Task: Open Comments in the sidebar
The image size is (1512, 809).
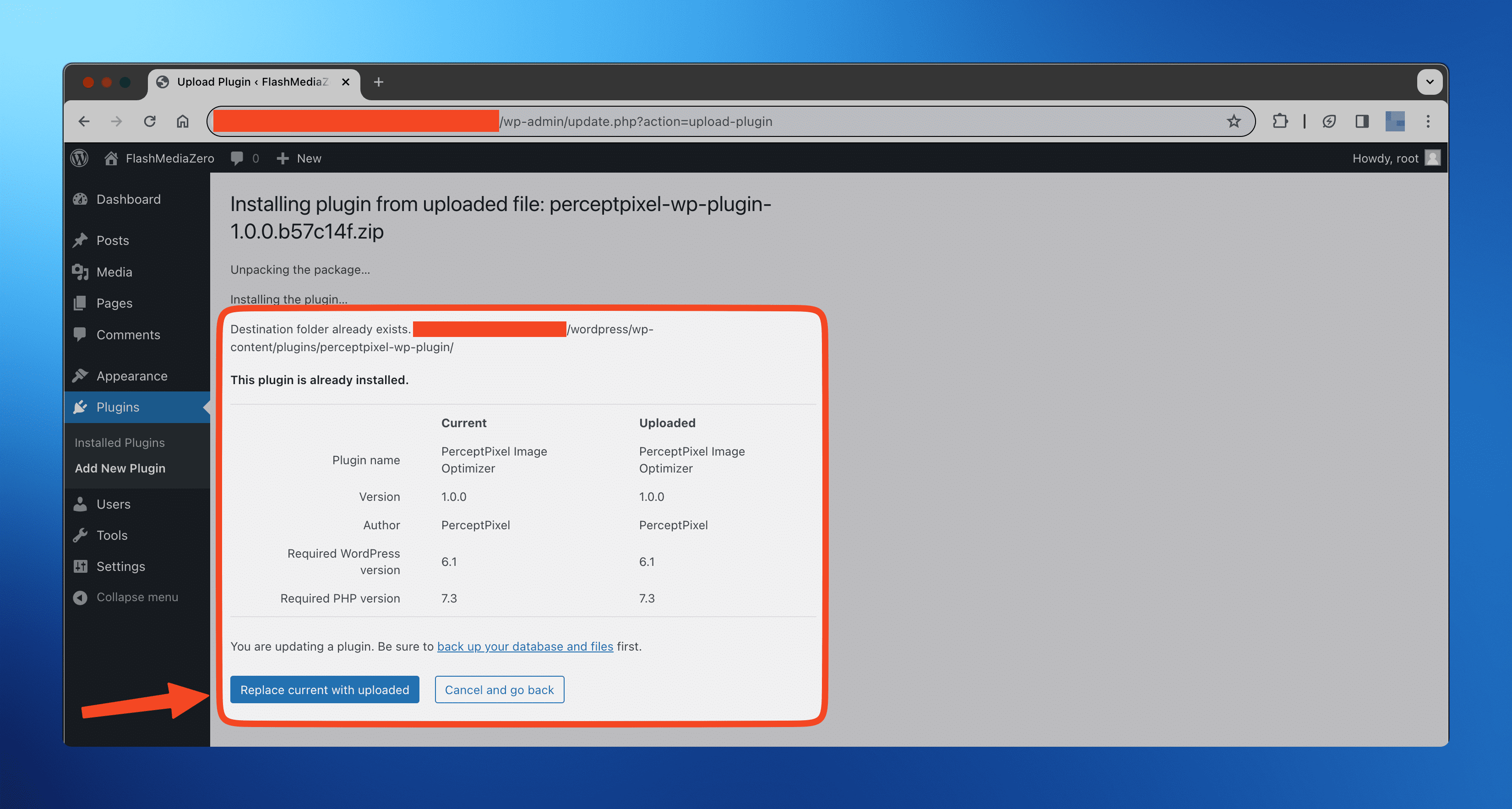Action: point(137,335)
